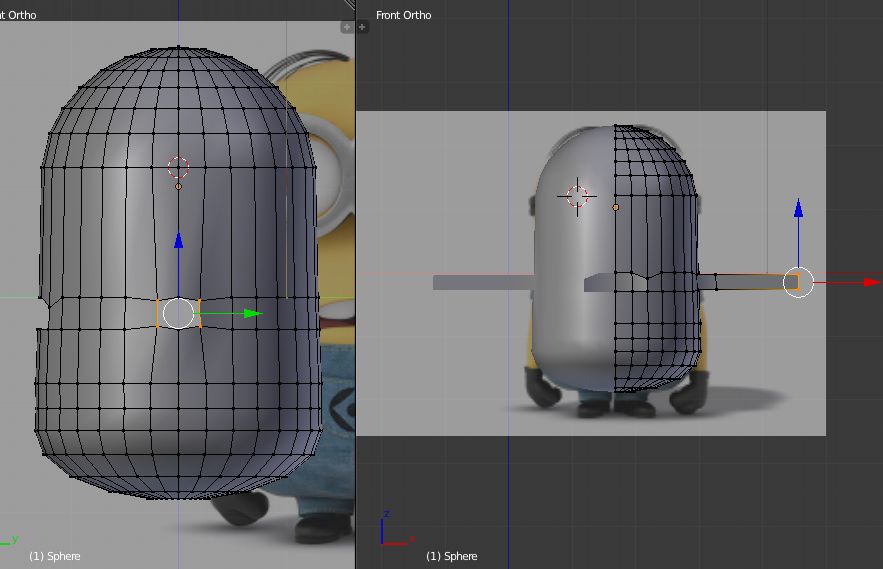Grab the left viewport's striped split corner
The height and width of the screenshot is (569, 883).
349,5
